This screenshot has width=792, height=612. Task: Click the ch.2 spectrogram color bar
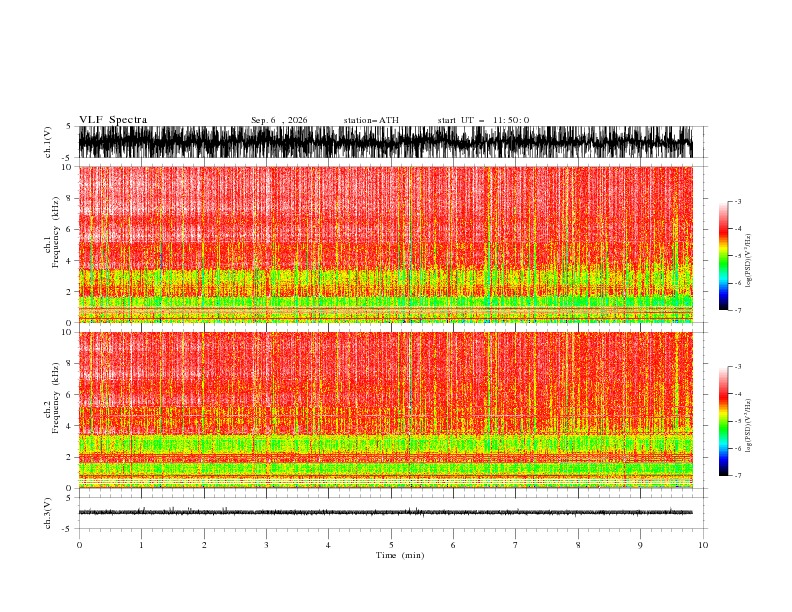(x=723, y=421)
